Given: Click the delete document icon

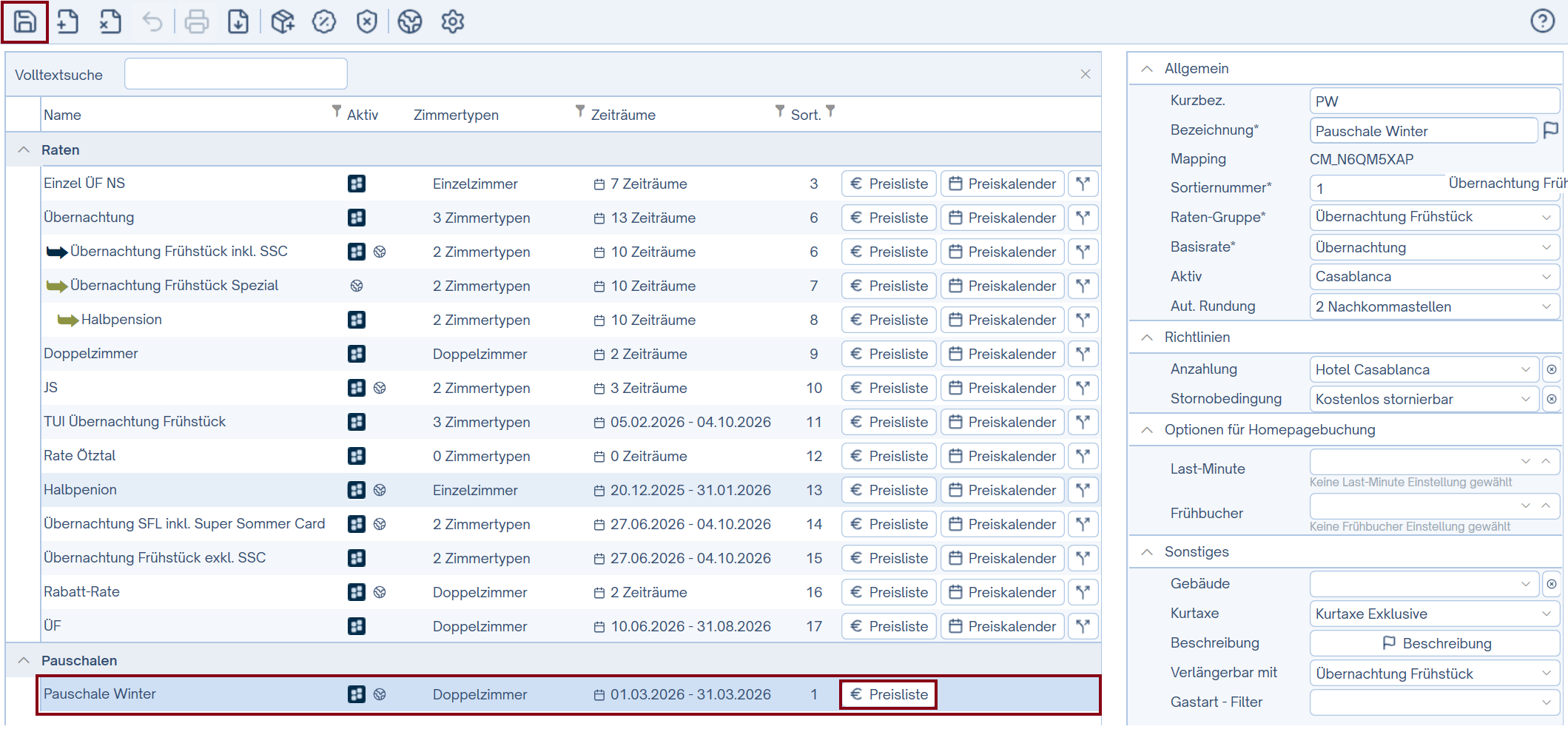Looking at the screenshot, I should tap(110, 21).
